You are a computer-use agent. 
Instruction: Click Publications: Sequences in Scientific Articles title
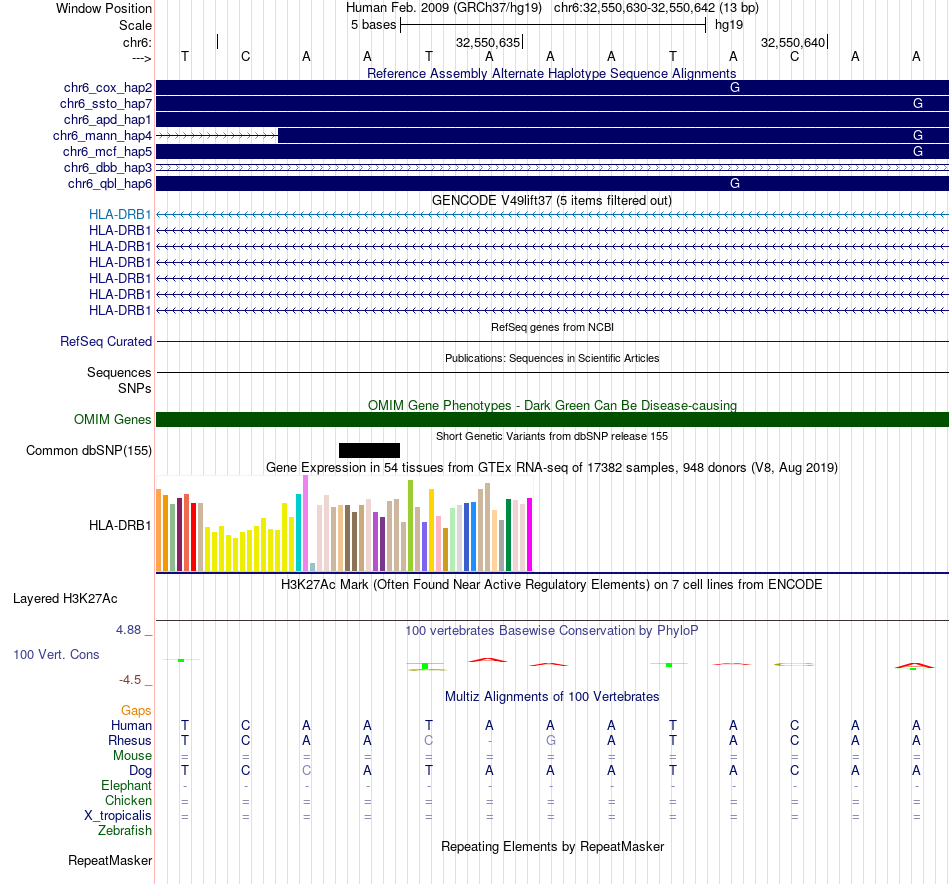552,358
